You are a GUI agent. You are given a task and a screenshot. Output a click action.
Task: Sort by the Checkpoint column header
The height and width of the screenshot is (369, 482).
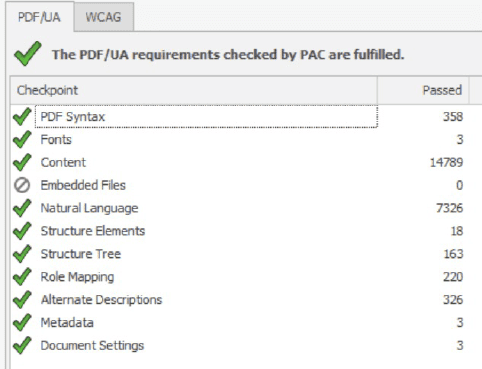click(x=194, y=90)
